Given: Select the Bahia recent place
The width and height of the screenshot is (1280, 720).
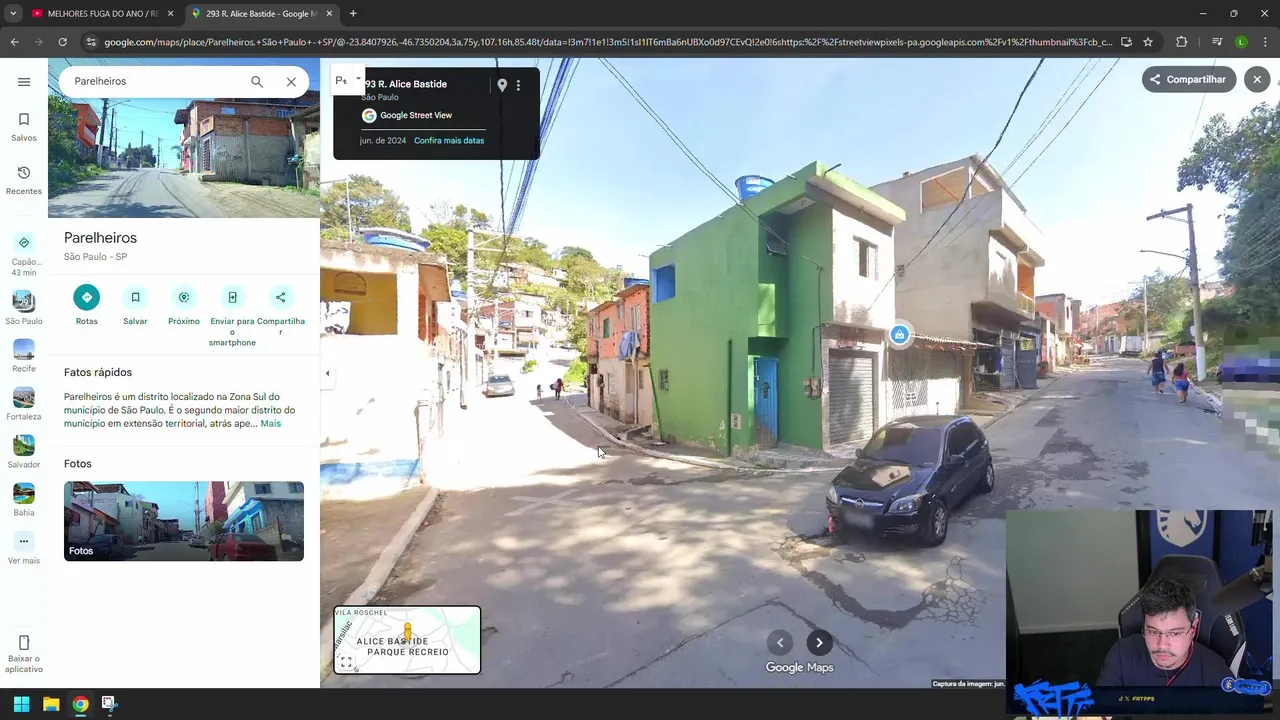Looking at the screenshot, I should pyautogui.click(x=24, y=500).
